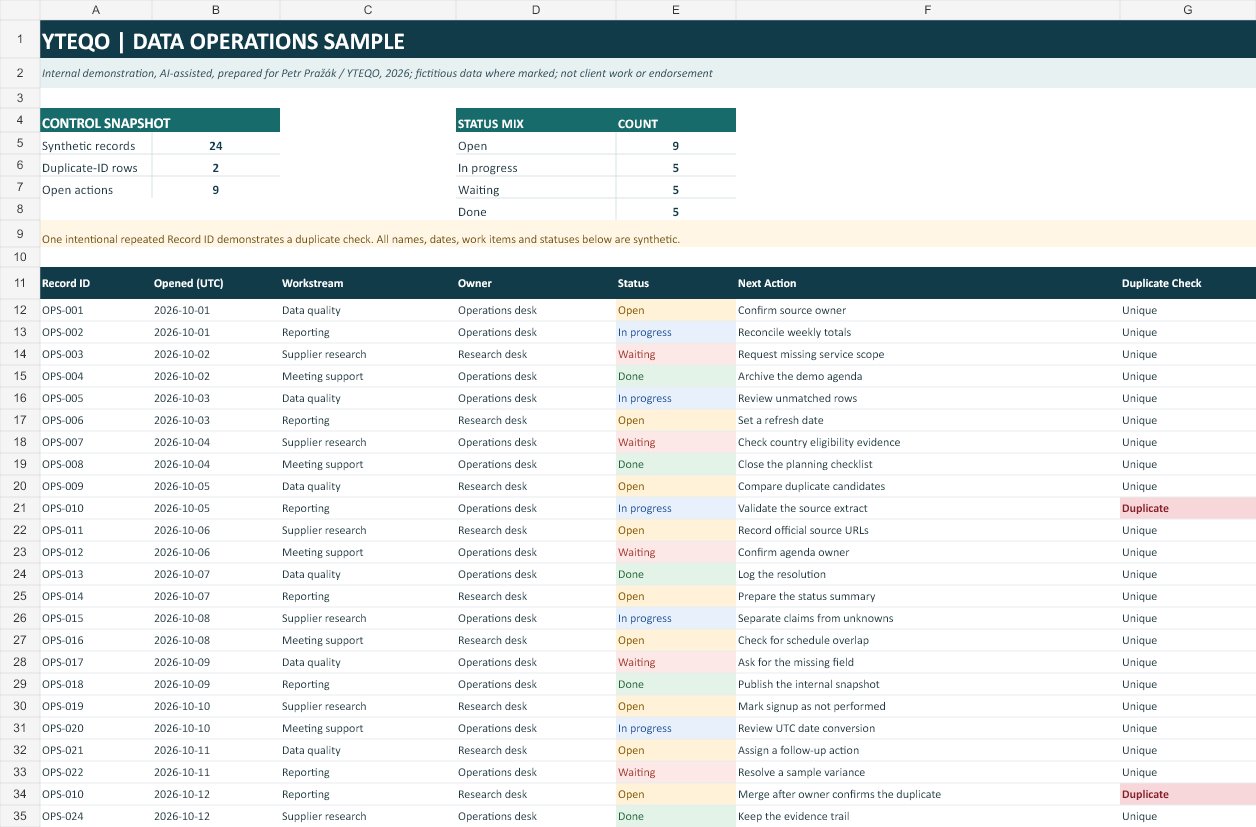Click the "Opened (UTC)" table header
The height and width of the screenshot is (827, 1256).
click(x=216, y=283)
